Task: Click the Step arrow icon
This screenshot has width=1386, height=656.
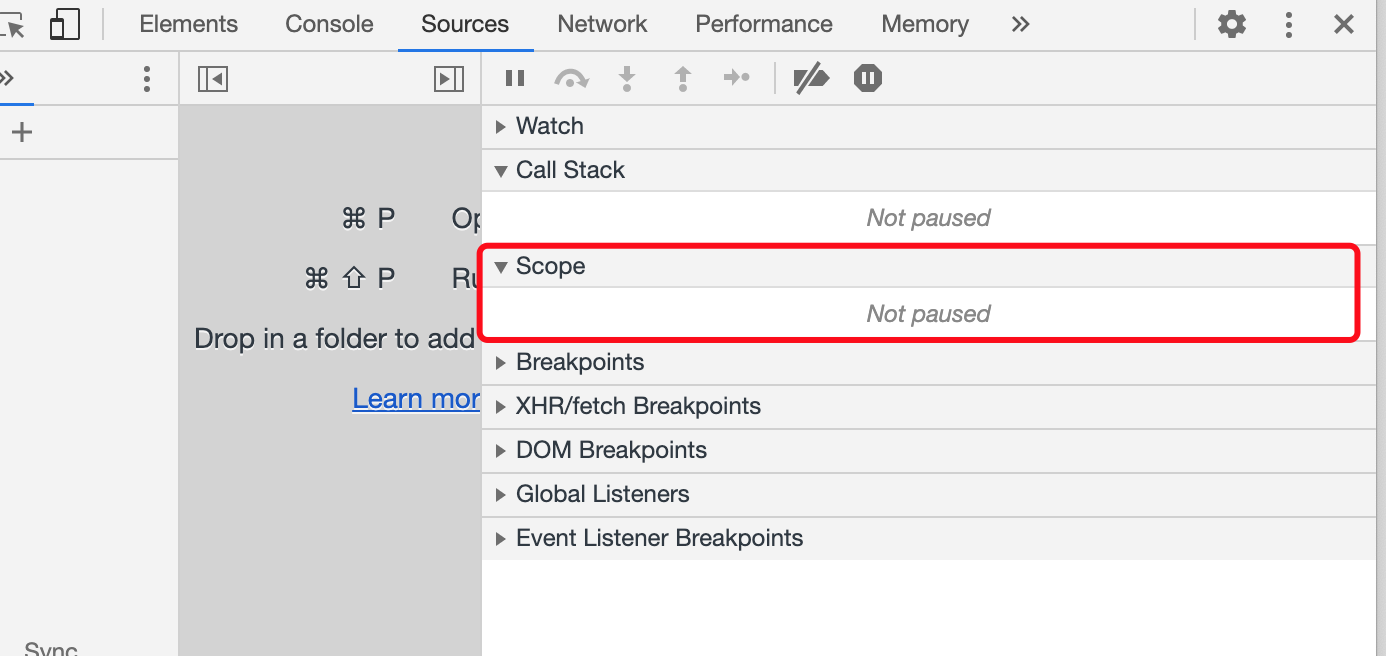Action: coord(737,78)
